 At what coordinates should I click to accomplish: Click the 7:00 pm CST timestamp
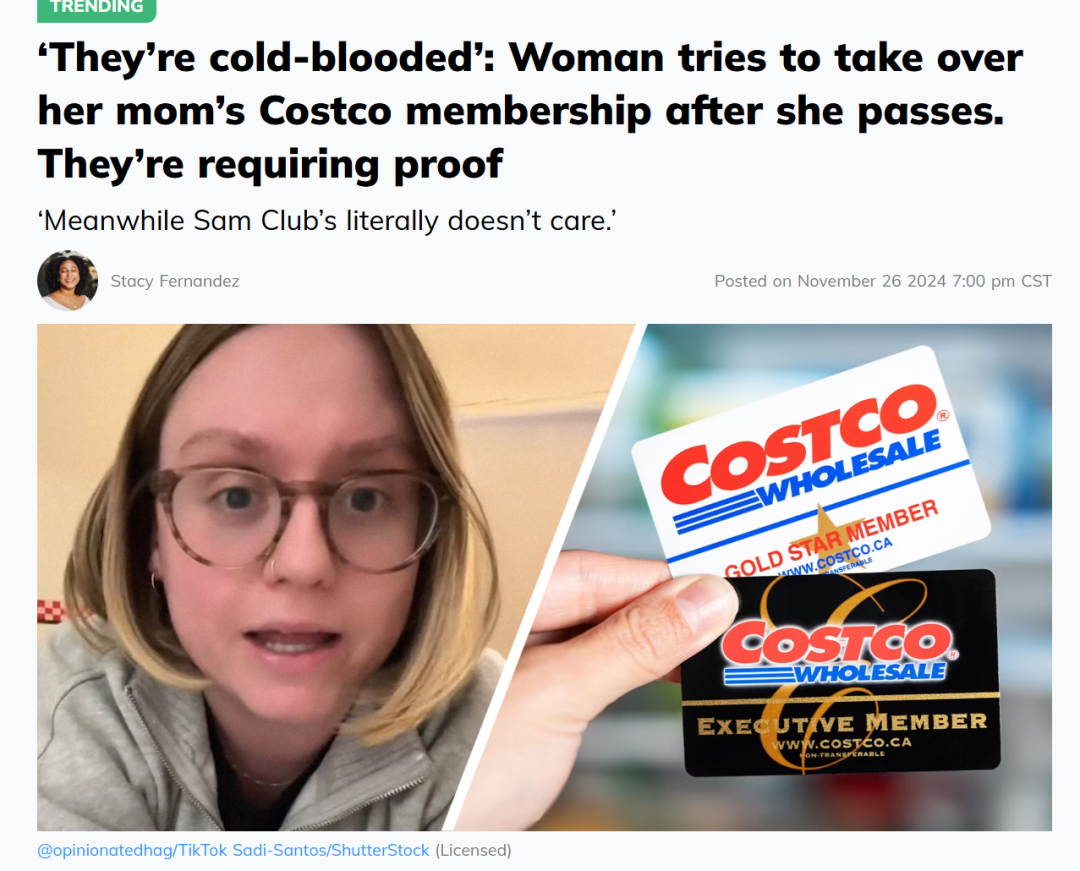(1002, 281)
